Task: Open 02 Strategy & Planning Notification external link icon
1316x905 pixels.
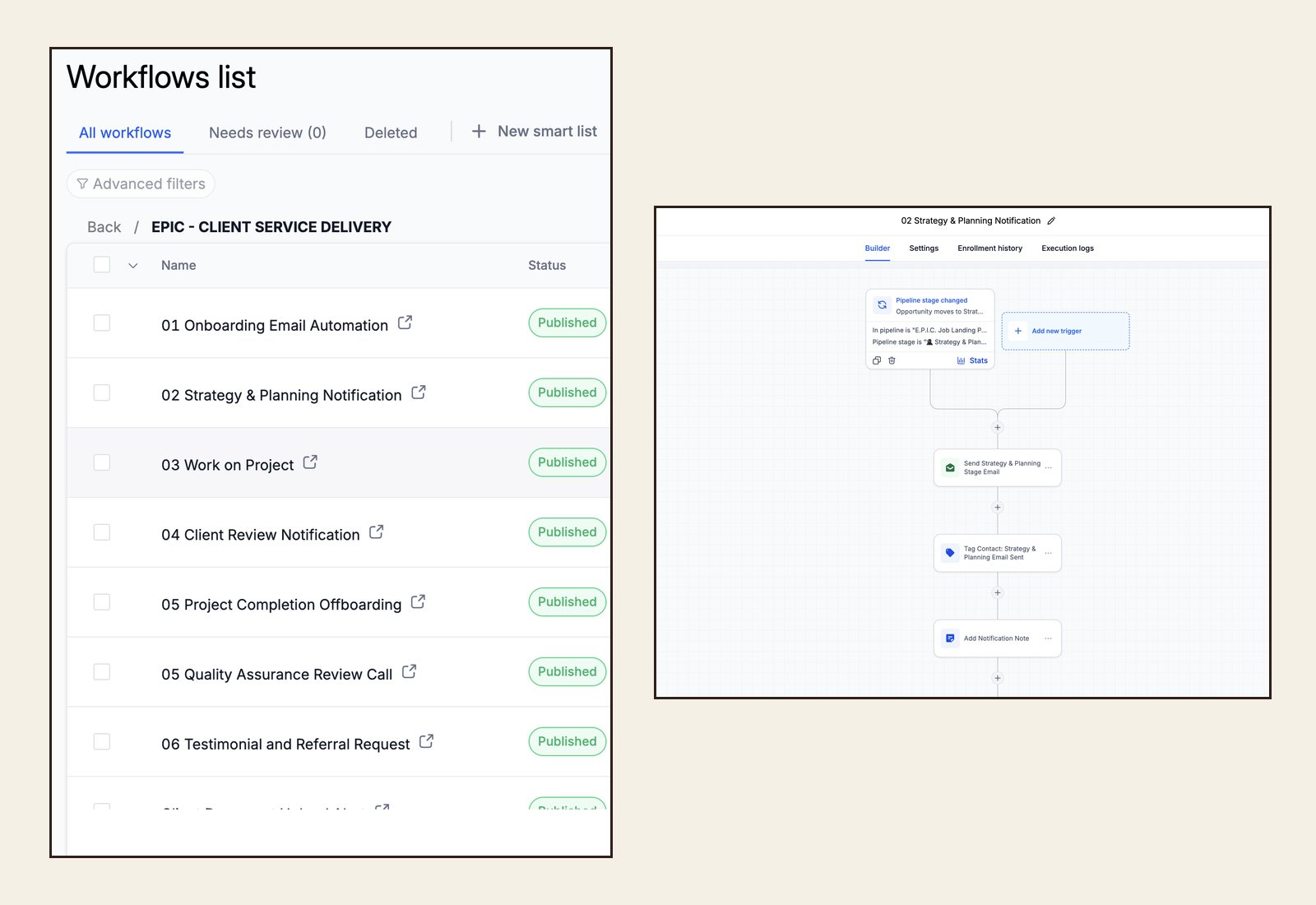Action: (x=419, y=392)
